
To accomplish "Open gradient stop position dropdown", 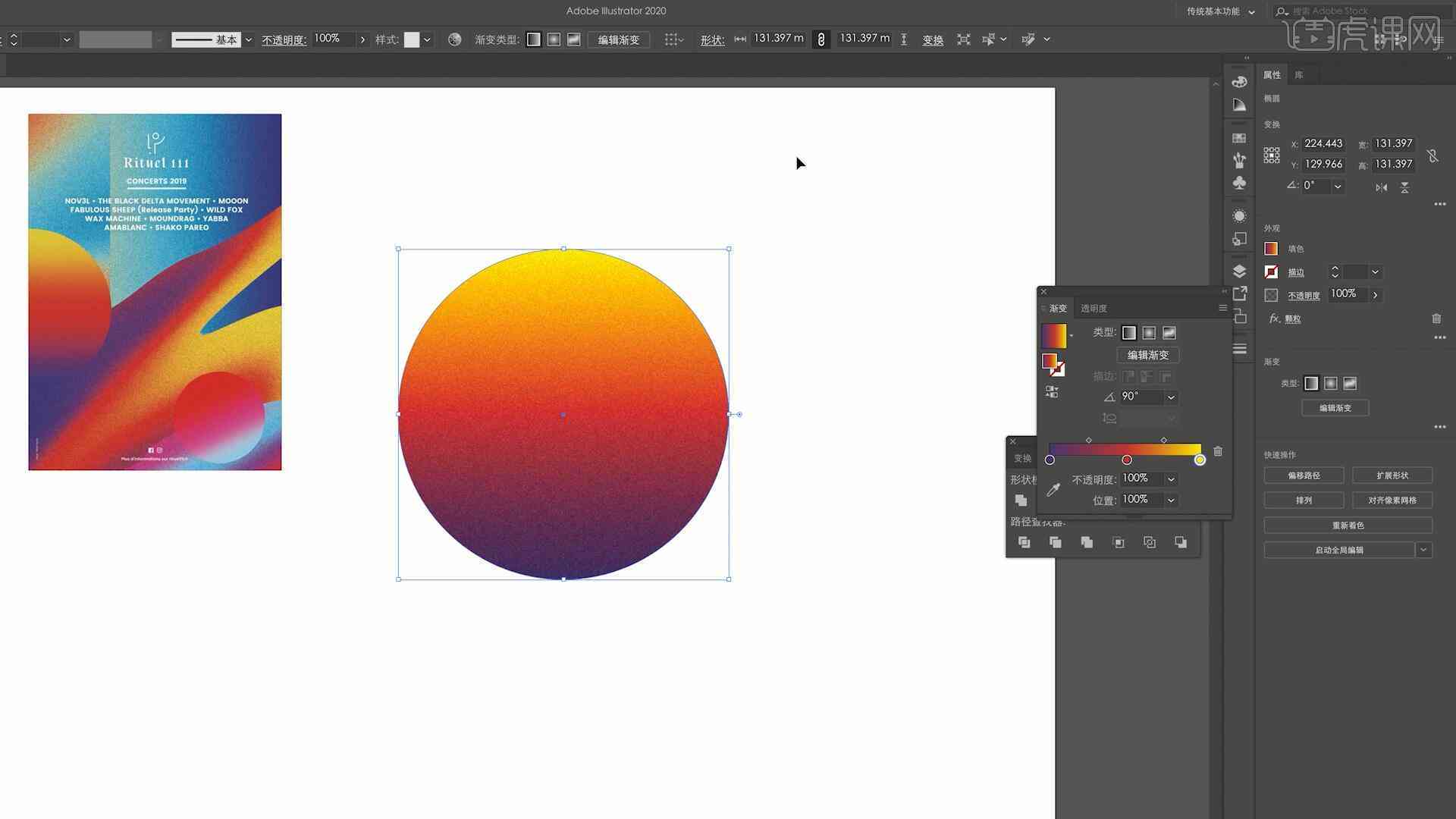I will coord(1171,500).
